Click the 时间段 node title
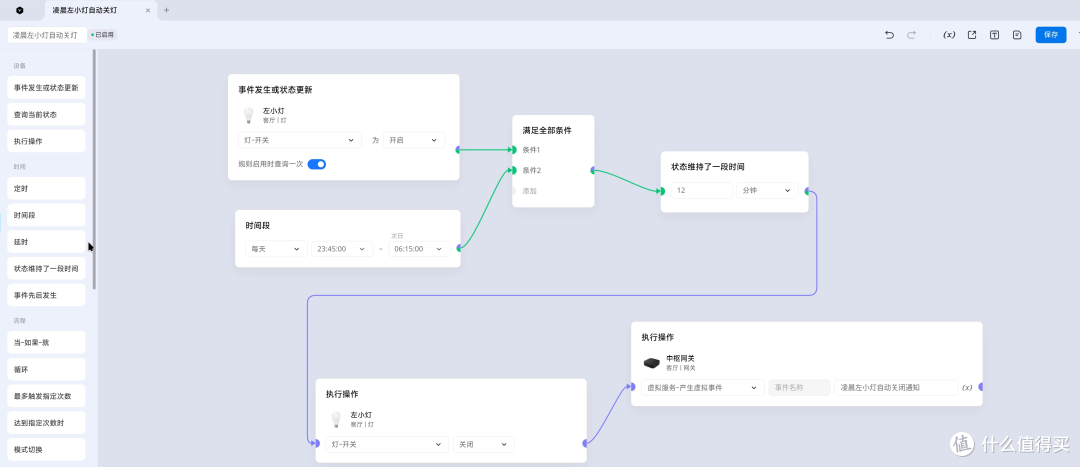1080x467 pixels. coord(258,225)
